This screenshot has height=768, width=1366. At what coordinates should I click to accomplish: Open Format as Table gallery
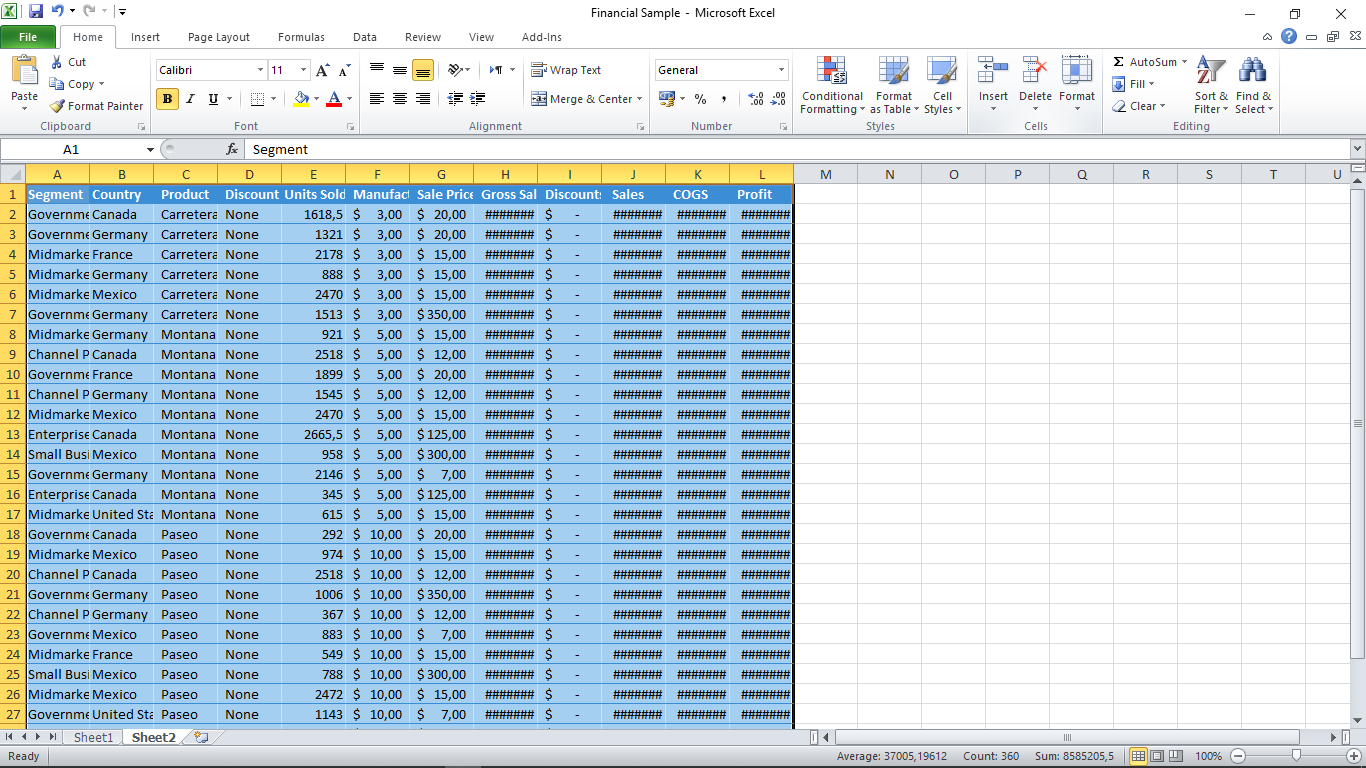[894, 86]
